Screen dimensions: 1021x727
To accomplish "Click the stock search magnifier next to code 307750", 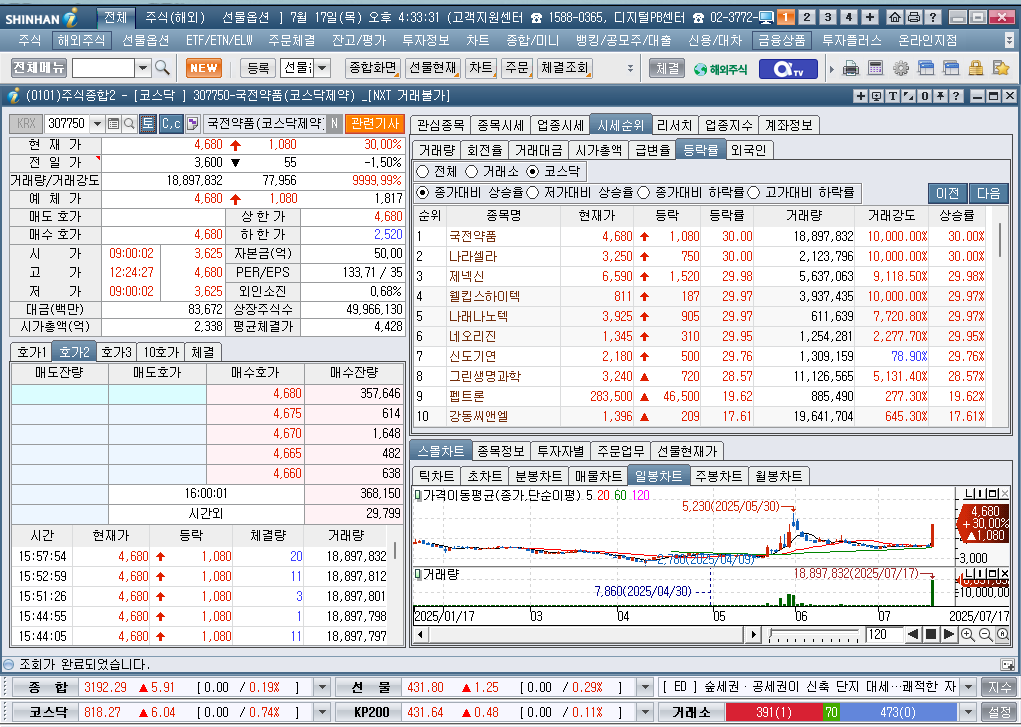I will tap(129, 123).
